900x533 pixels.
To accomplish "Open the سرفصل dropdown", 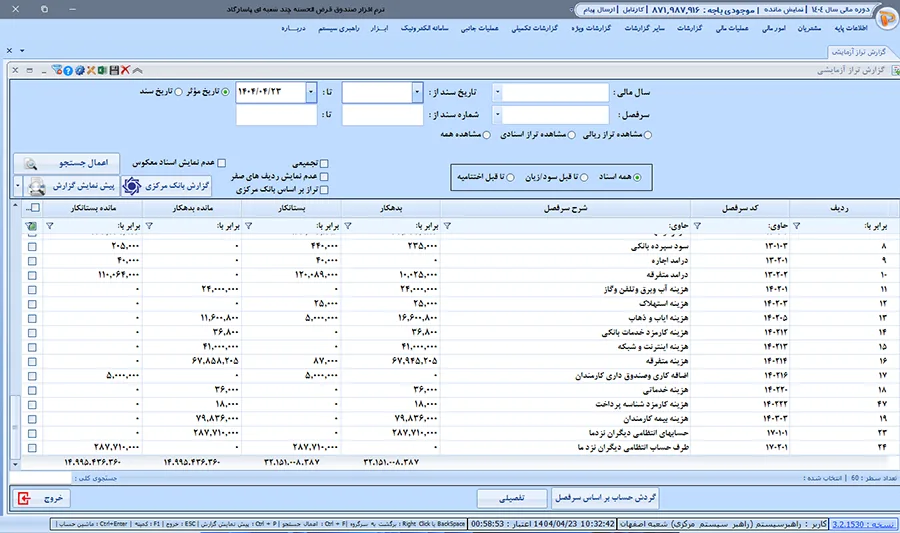I will tap(497, 115).
